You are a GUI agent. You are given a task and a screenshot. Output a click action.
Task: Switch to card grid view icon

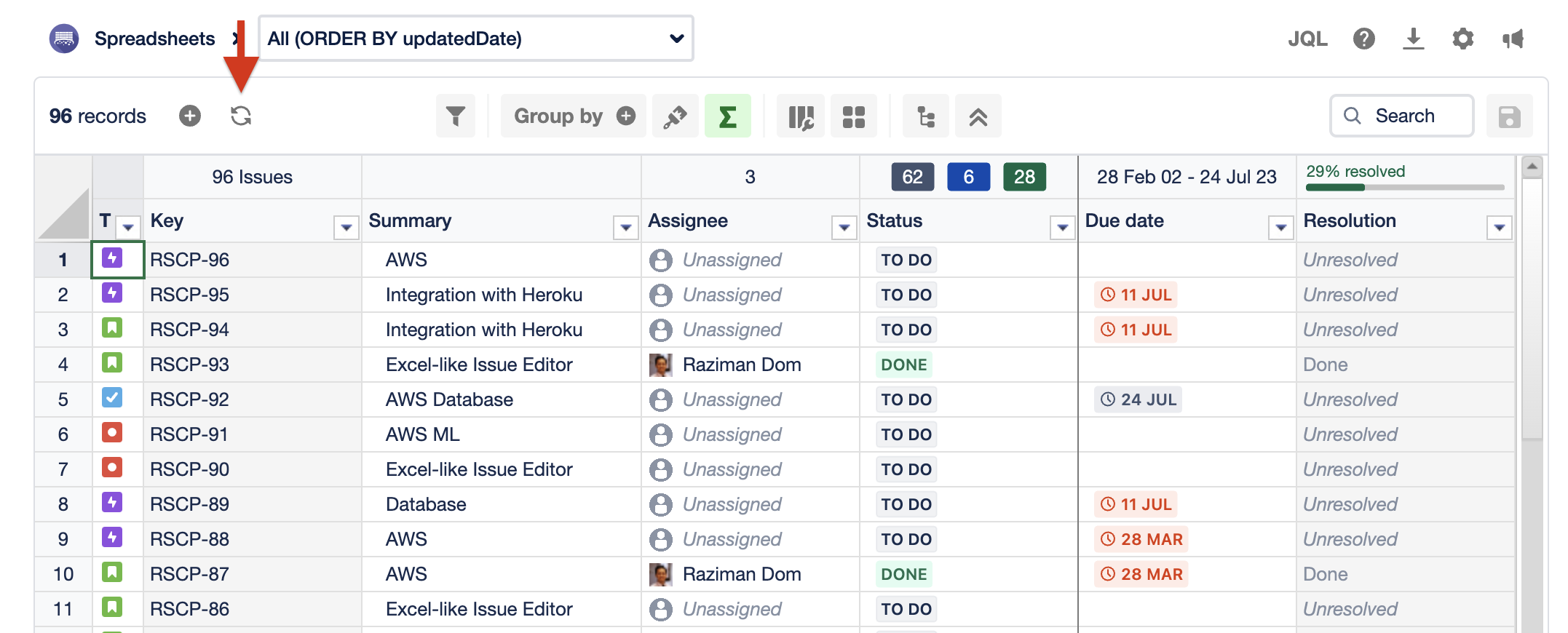point(853,116)
